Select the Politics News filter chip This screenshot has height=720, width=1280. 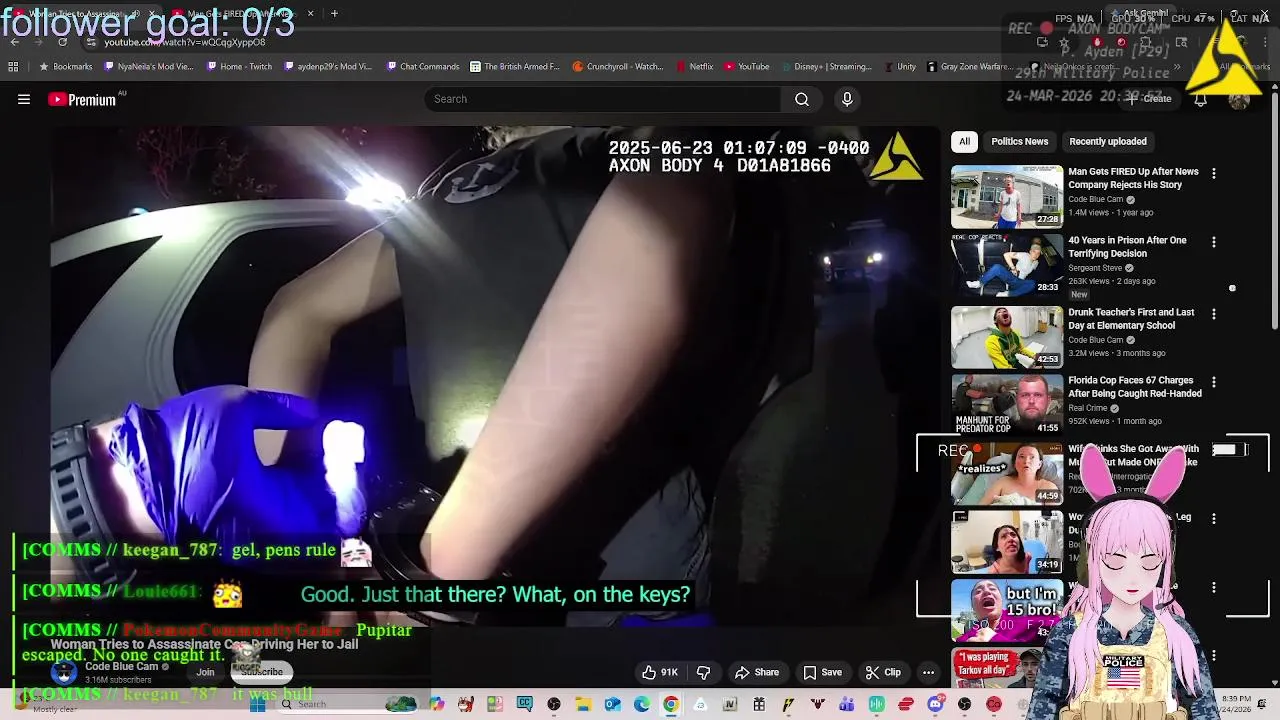(1019, 141)
